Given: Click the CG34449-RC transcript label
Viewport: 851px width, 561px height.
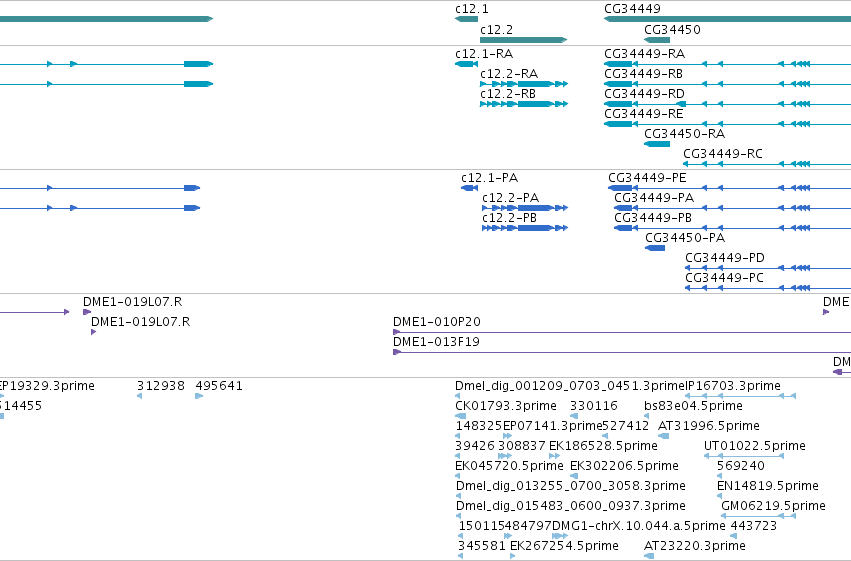Looking at the screenshot, I should (x=722, y=154).
